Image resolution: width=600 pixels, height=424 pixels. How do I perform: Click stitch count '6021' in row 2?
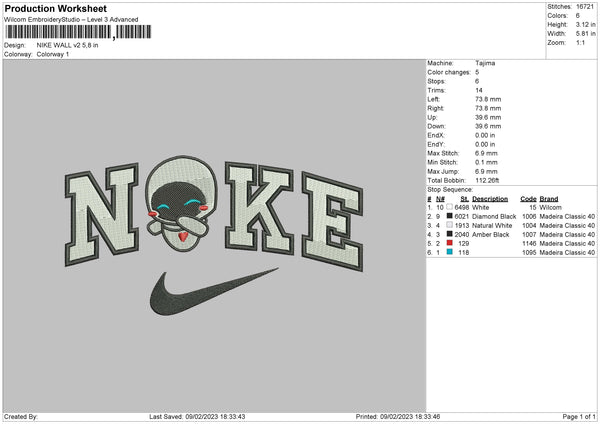tap(461, 217)
